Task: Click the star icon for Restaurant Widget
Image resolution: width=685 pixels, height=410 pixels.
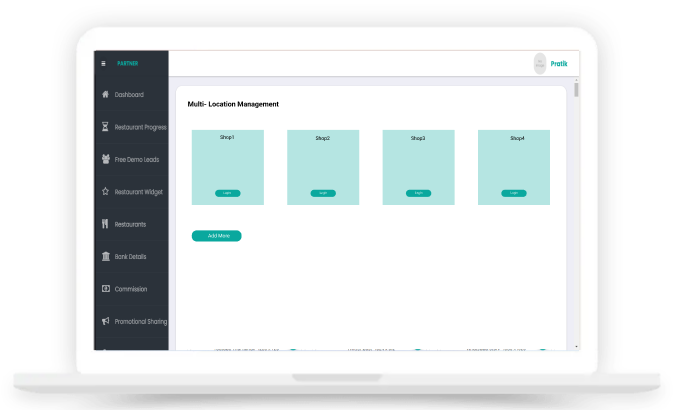Action: point(105,191)
